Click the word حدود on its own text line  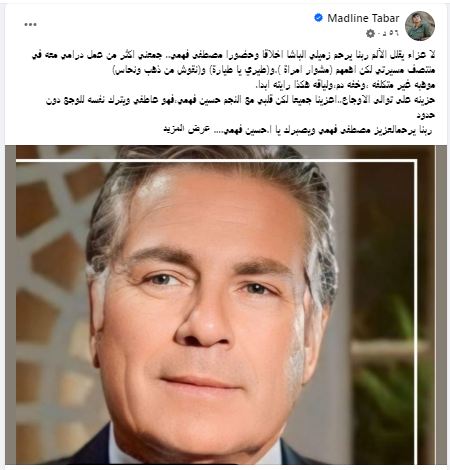(x=426, y=115)
